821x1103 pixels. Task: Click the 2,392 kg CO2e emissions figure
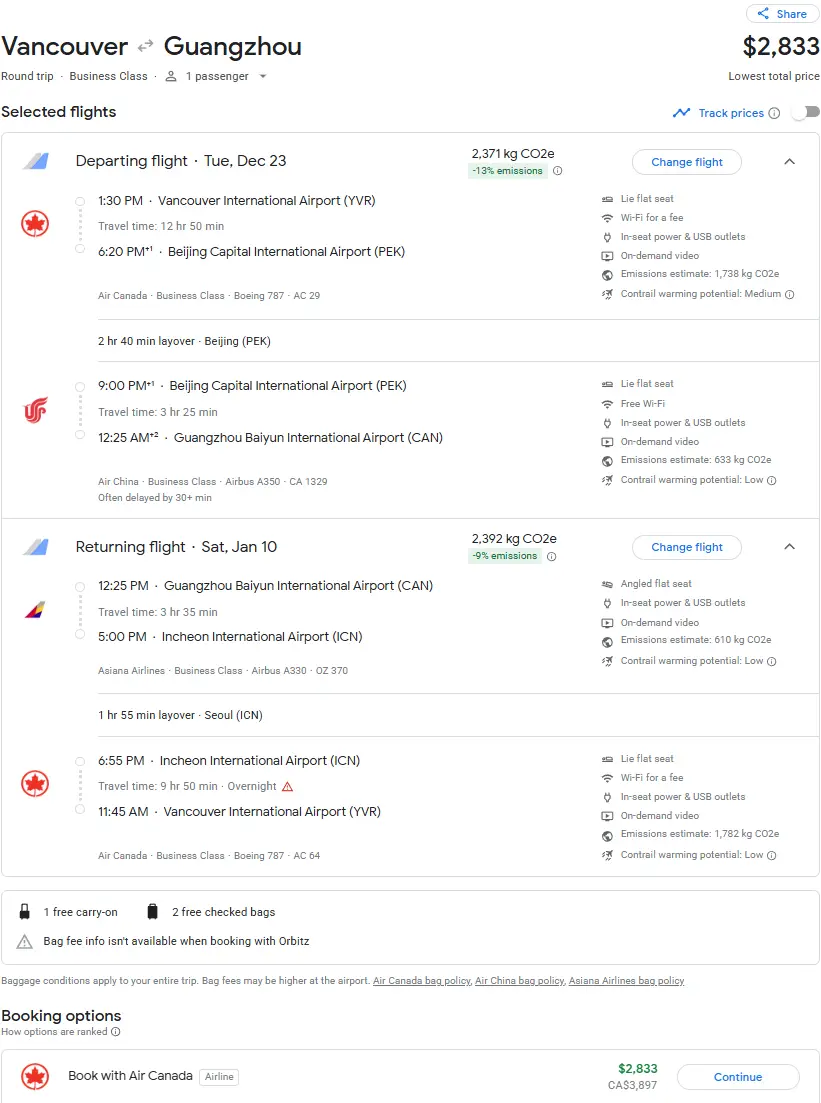pos(514,539)
